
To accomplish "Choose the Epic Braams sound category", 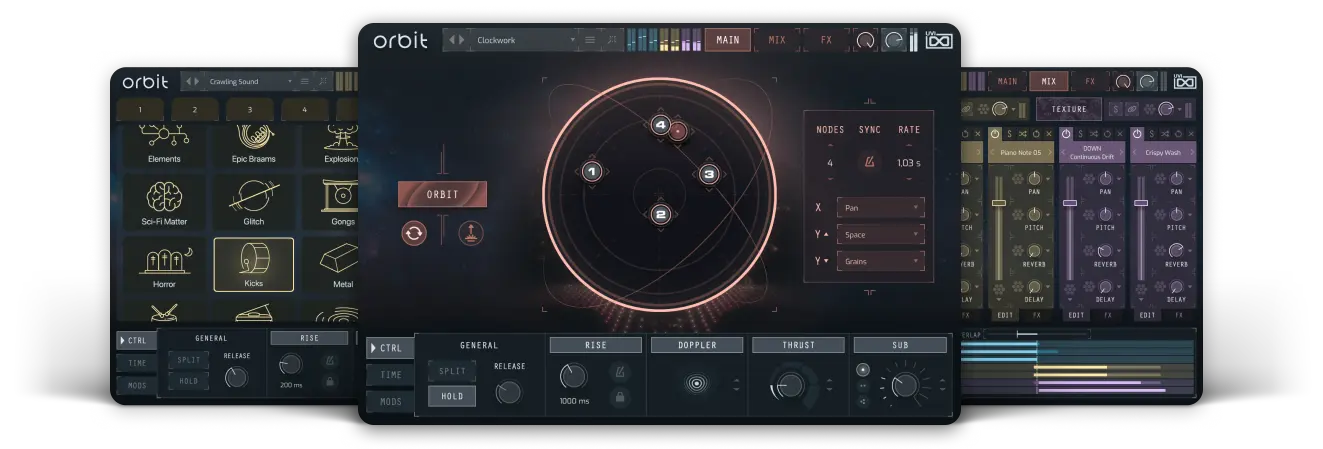I will pos(253,146).
